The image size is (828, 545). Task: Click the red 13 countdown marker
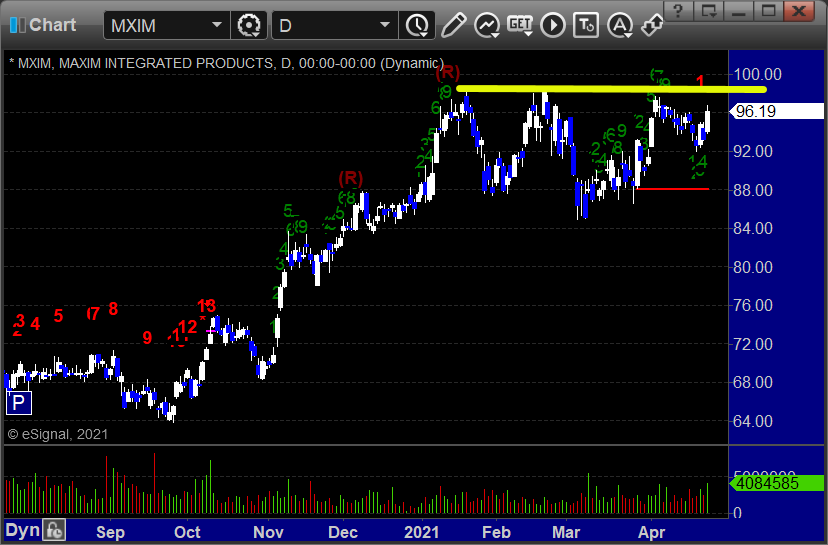tap(206, 306)
